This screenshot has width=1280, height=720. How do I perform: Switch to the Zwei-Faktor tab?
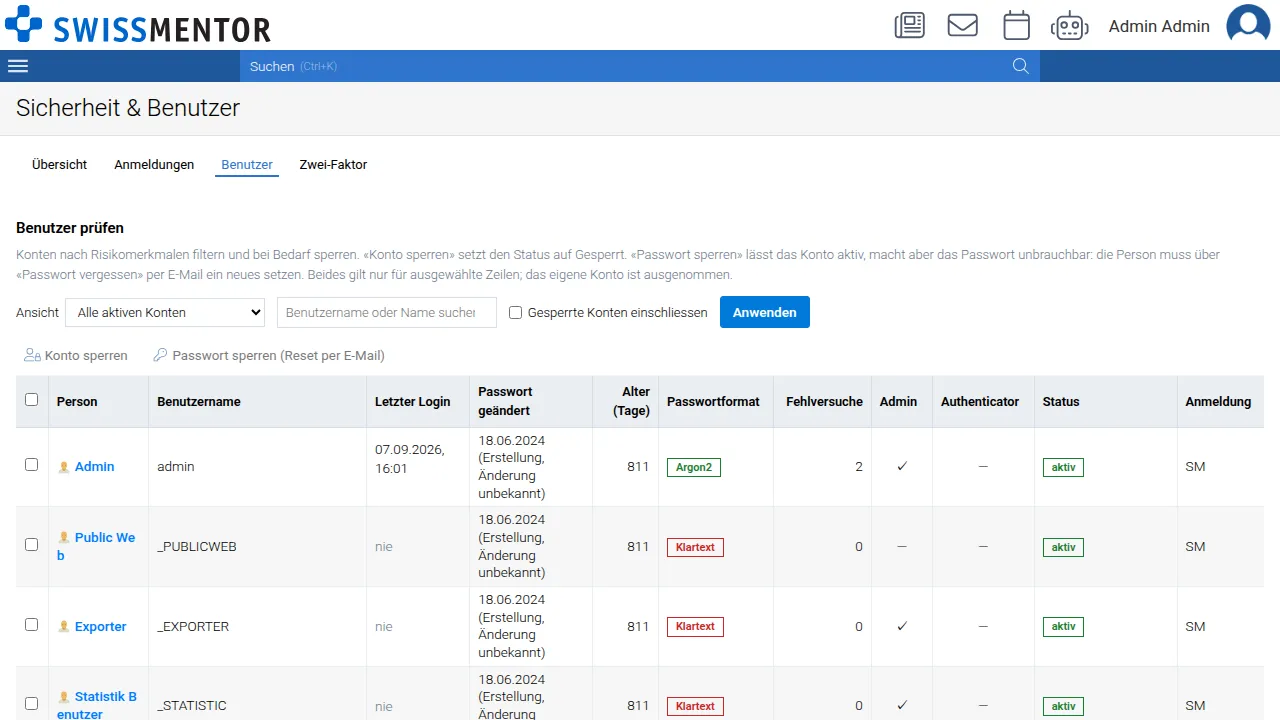point(333,165)
